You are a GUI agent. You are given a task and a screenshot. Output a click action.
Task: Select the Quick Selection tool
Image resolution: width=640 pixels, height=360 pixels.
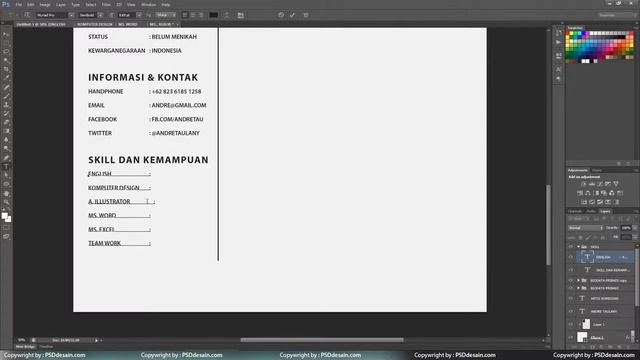[6, 61]
